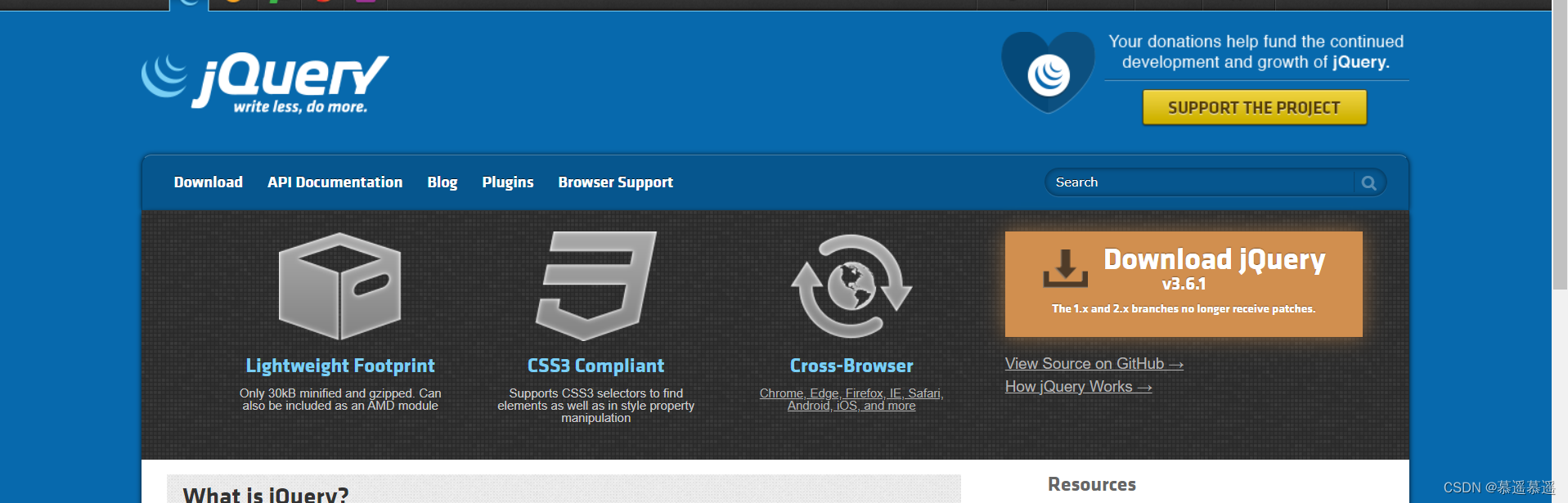Open the Browser Support menu item
This screenshot has width=1568, height=503.
click(x=615, y=182)
